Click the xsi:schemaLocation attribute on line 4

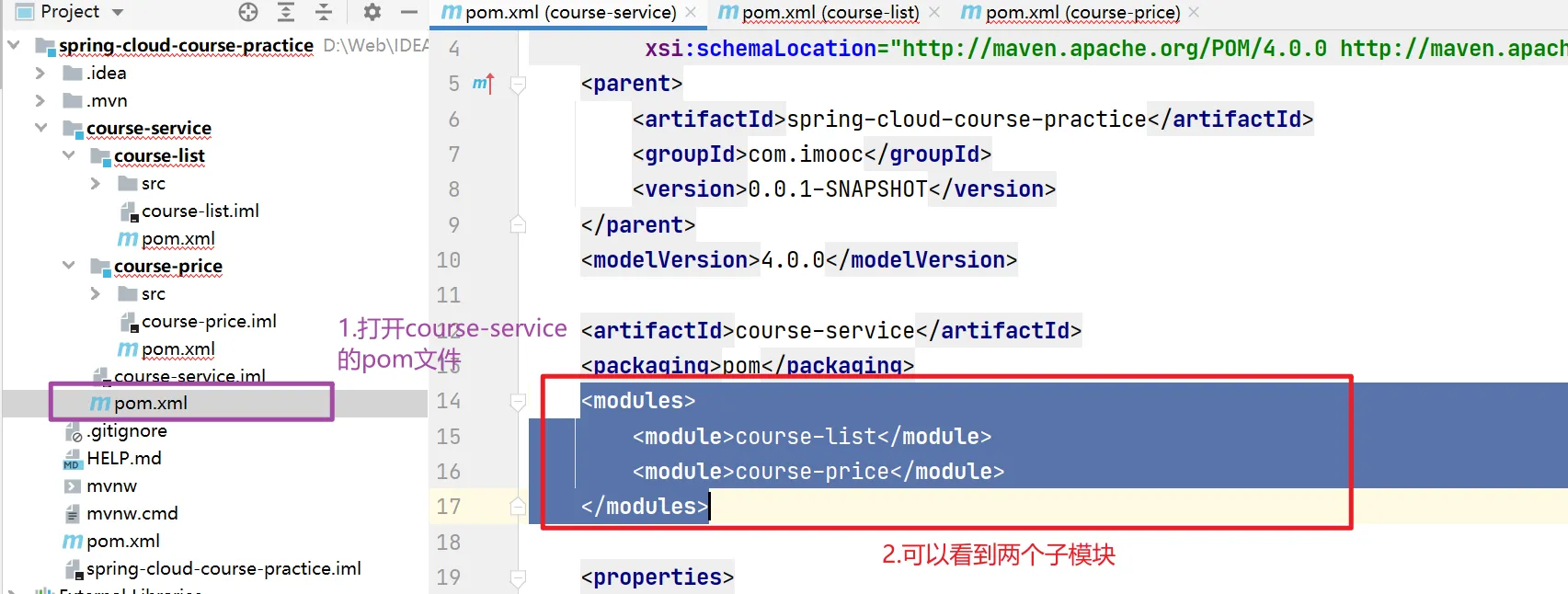coord(761,49)
